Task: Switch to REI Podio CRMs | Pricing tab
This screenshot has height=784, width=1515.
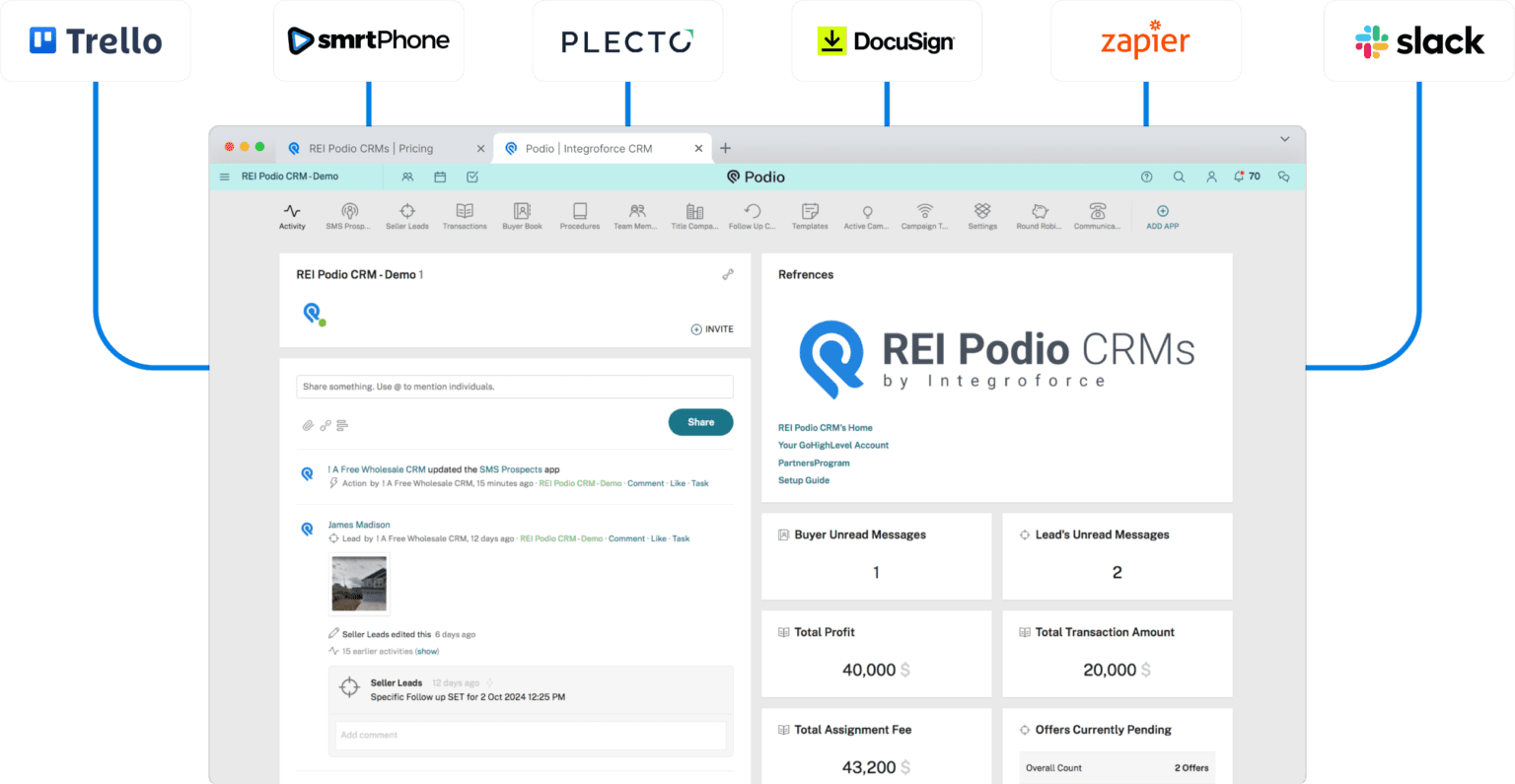Action: pos(371,149)
